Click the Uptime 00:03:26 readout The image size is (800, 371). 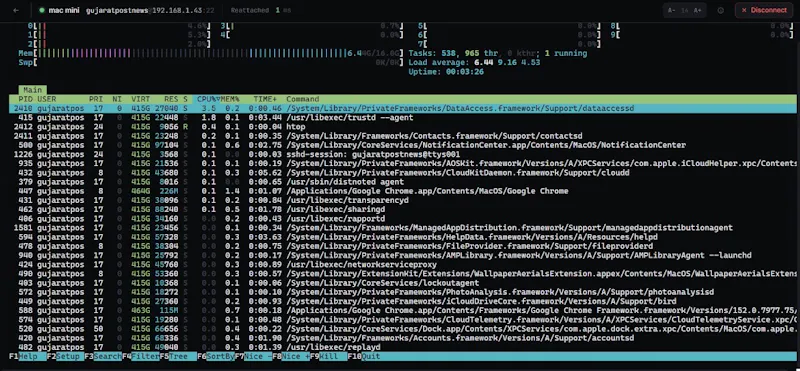coord(446,71)
